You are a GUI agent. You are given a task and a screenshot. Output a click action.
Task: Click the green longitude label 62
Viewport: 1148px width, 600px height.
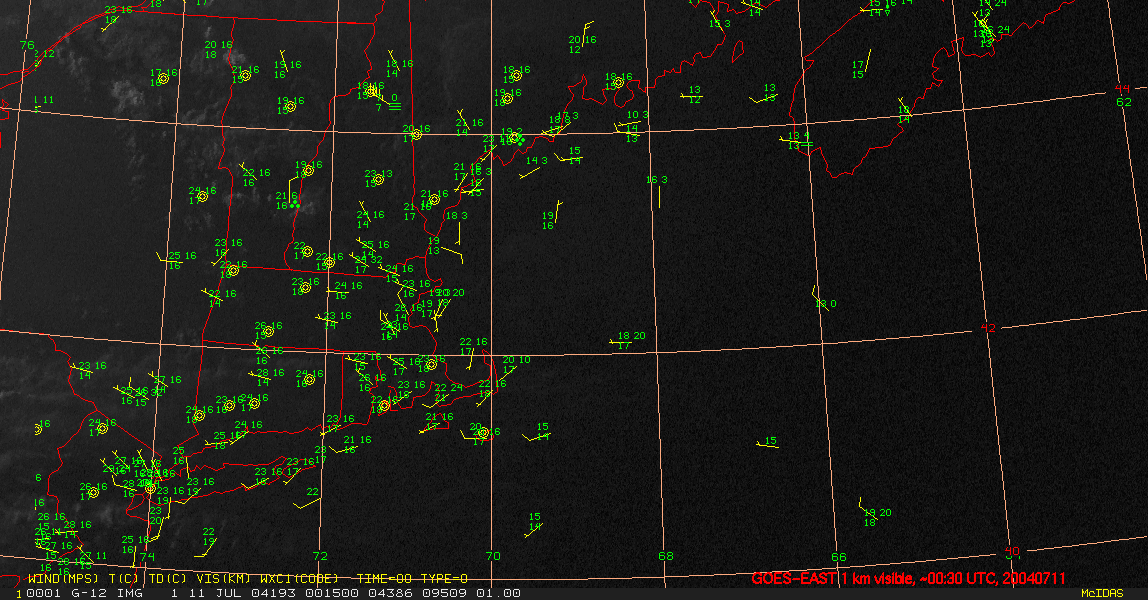1124,102
